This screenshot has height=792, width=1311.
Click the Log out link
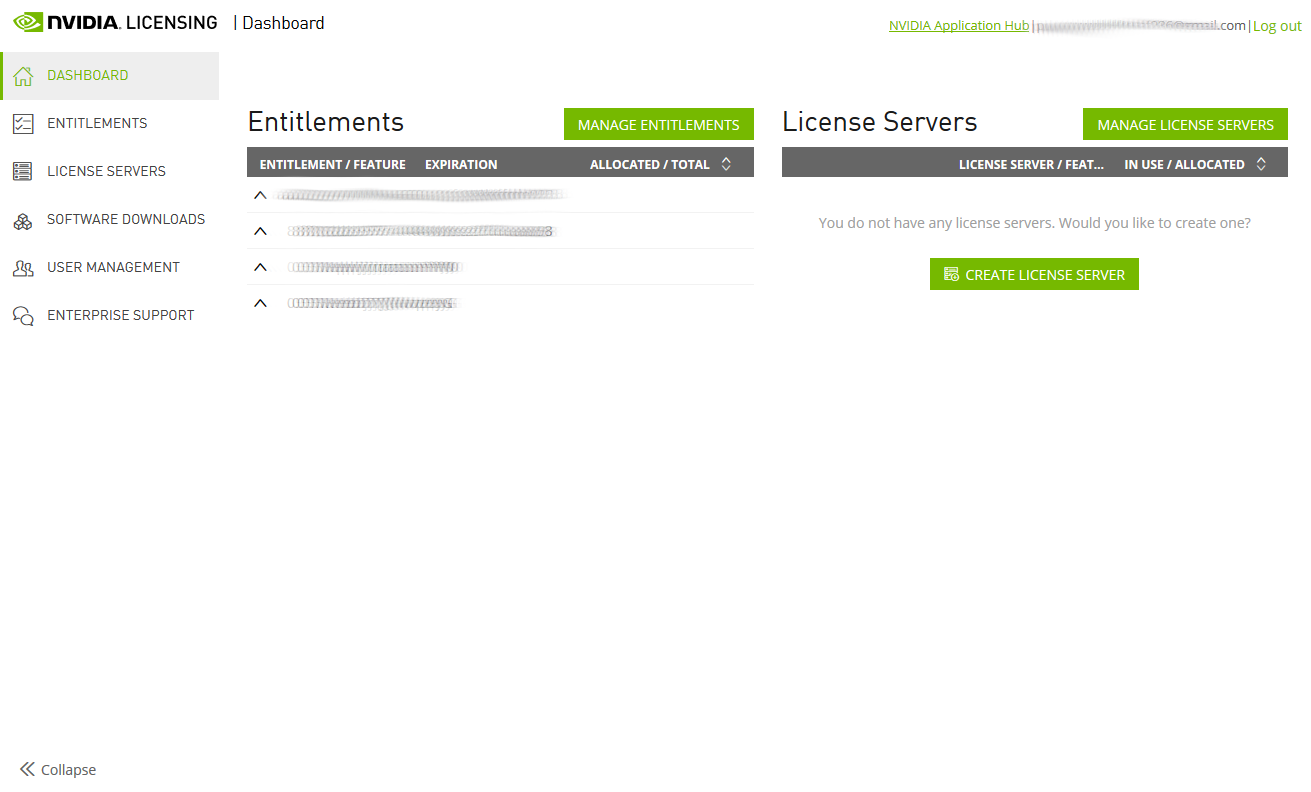[1277, 26]
